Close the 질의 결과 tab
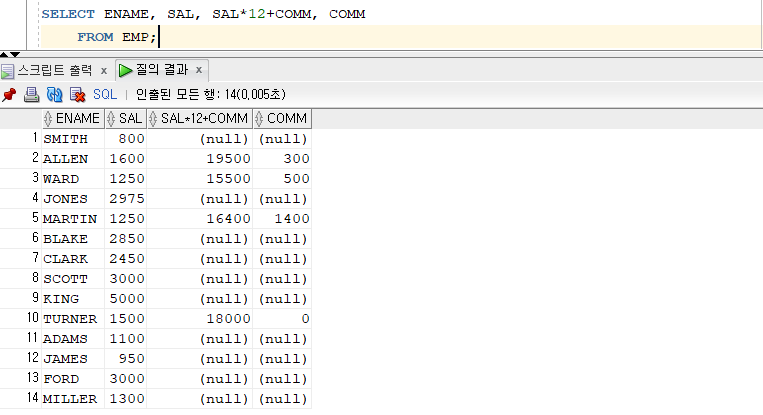The width and height of the screenshot is (763, 415). coord(199,70)
